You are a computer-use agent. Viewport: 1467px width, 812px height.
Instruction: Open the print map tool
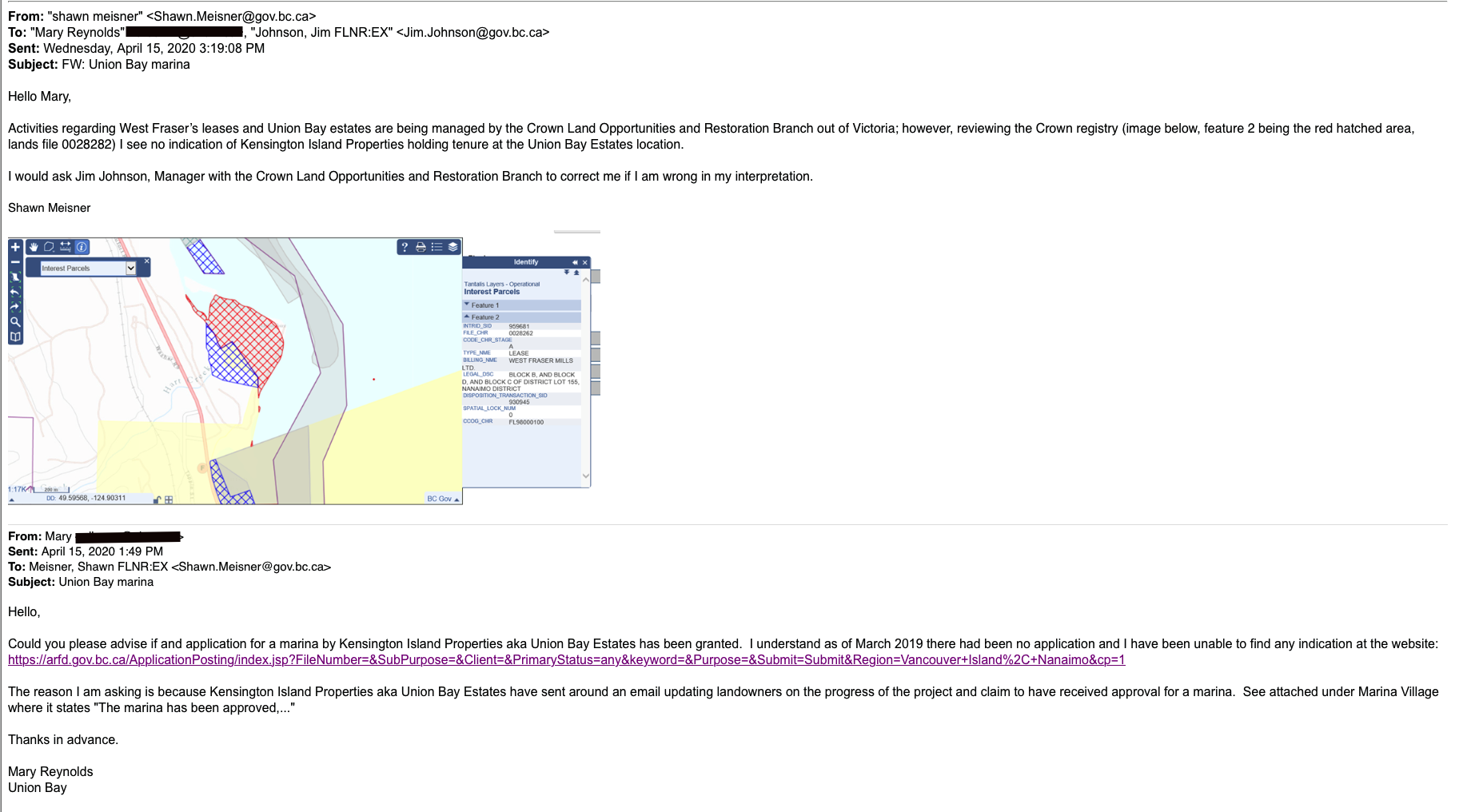(421, 247)
